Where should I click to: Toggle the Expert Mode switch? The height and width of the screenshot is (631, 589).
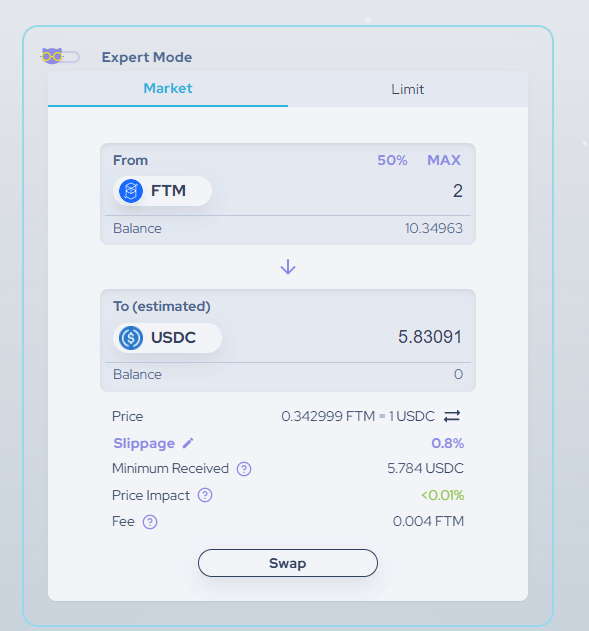click(x=60, y=56)
